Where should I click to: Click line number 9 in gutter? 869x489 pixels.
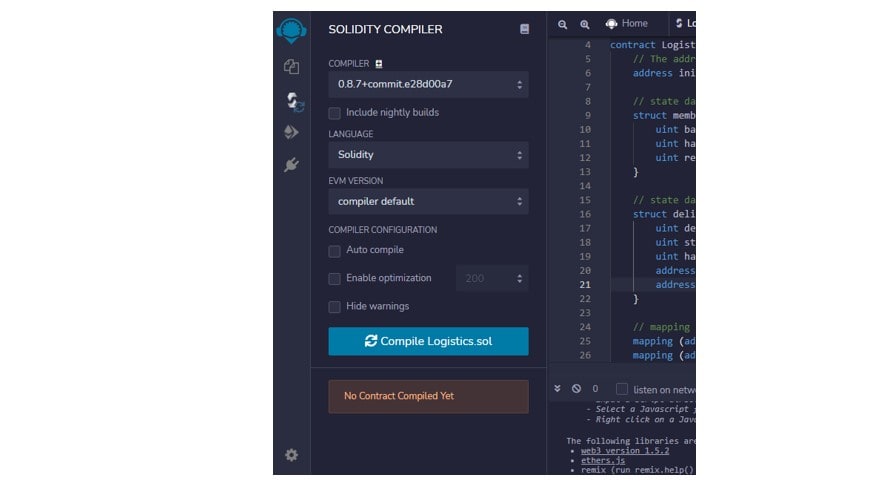click(587, 115)
